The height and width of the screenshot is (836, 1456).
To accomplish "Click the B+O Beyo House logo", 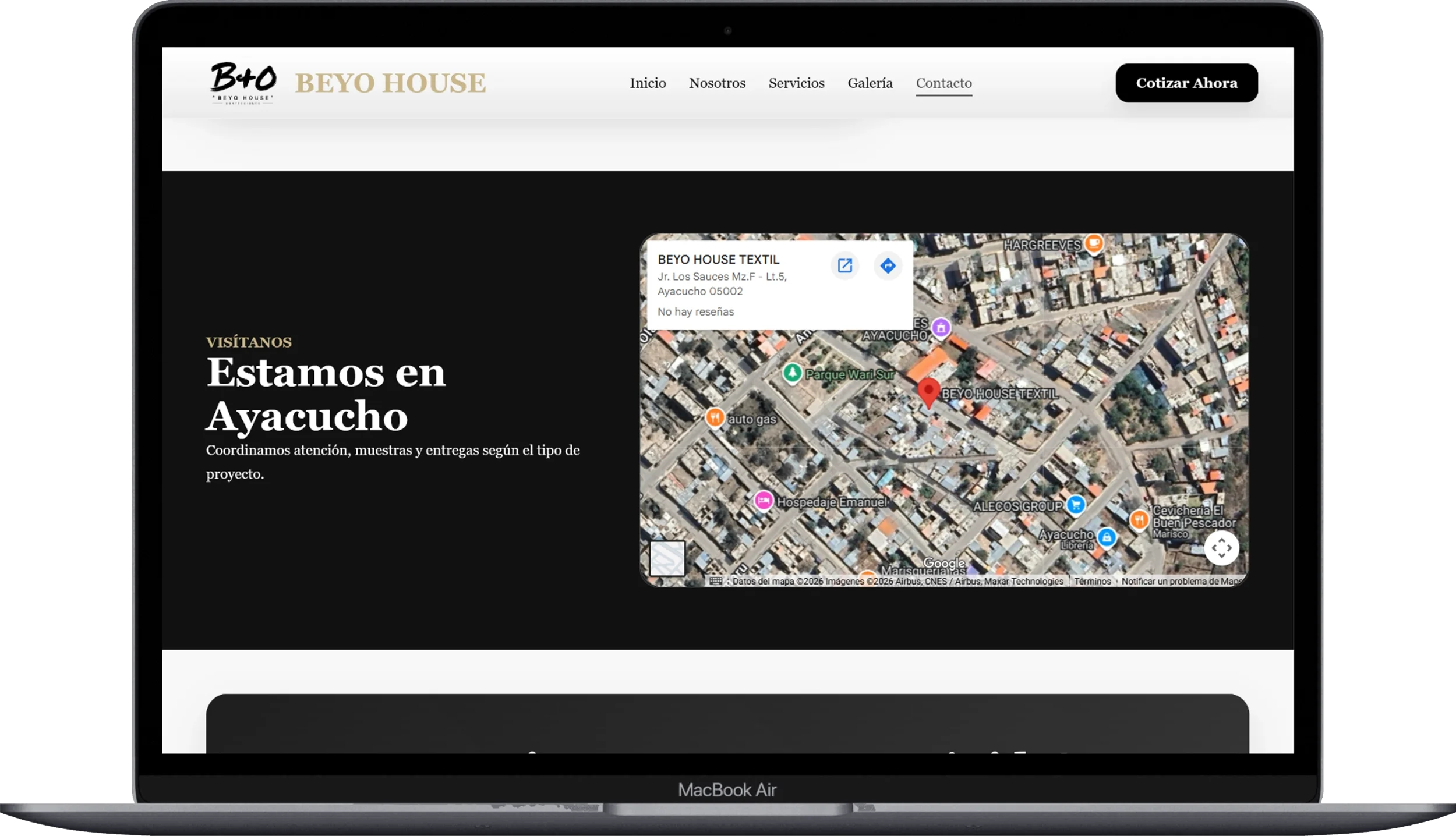I will coord(243,83).
